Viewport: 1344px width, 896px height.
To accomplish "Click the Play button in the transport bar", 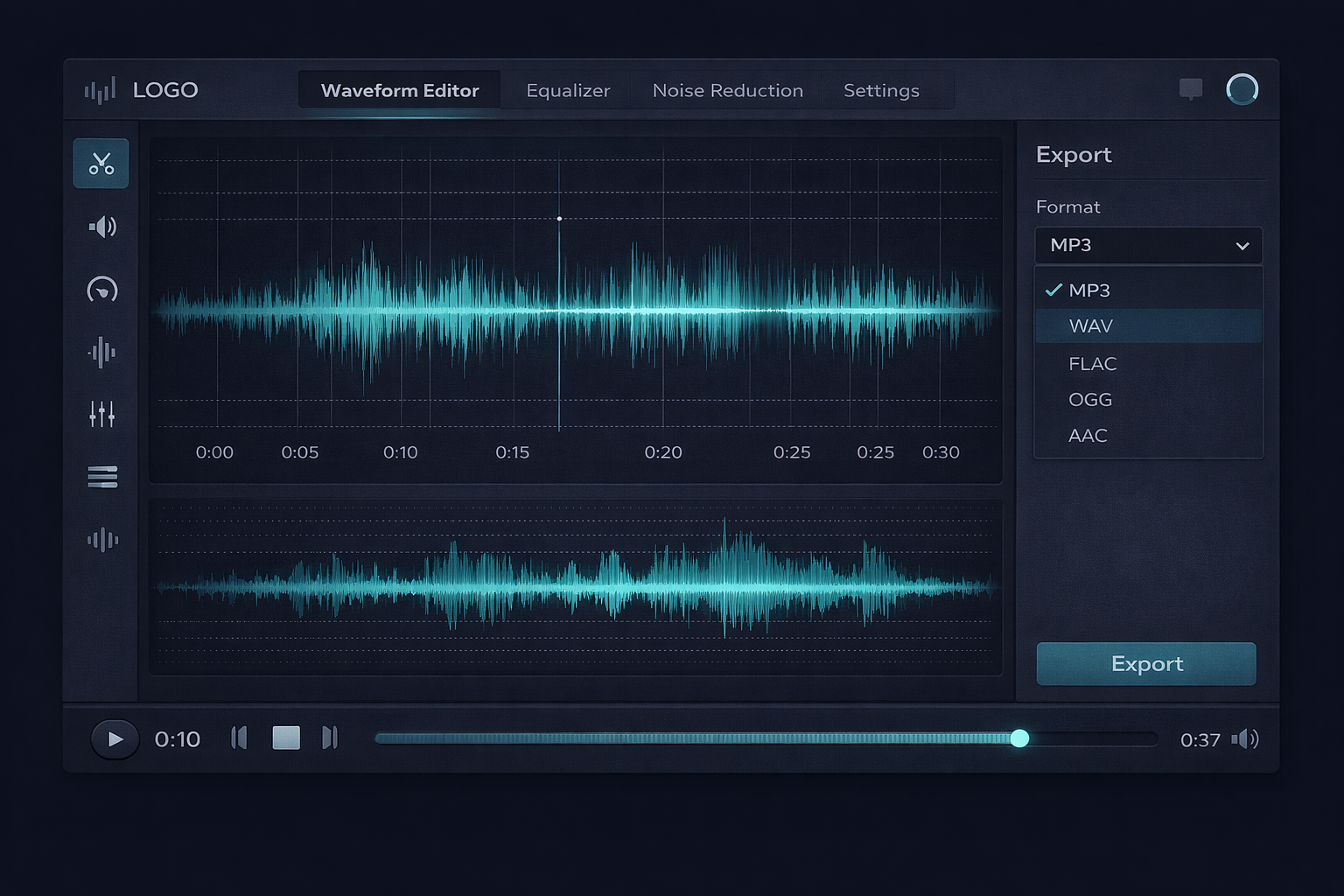I will point(114,738).
